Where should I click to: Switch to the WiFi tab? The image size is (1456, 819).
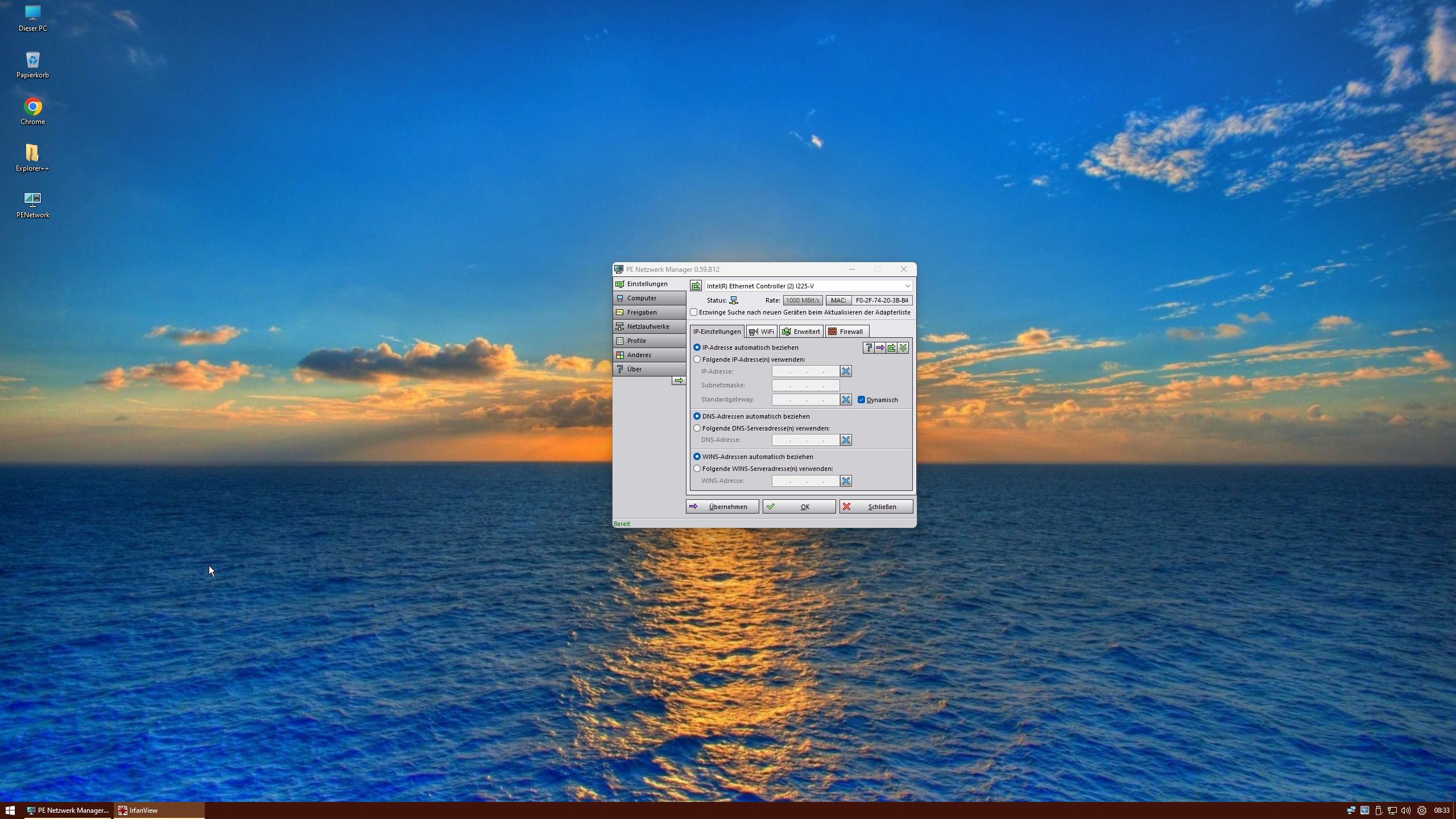(762, 332)
